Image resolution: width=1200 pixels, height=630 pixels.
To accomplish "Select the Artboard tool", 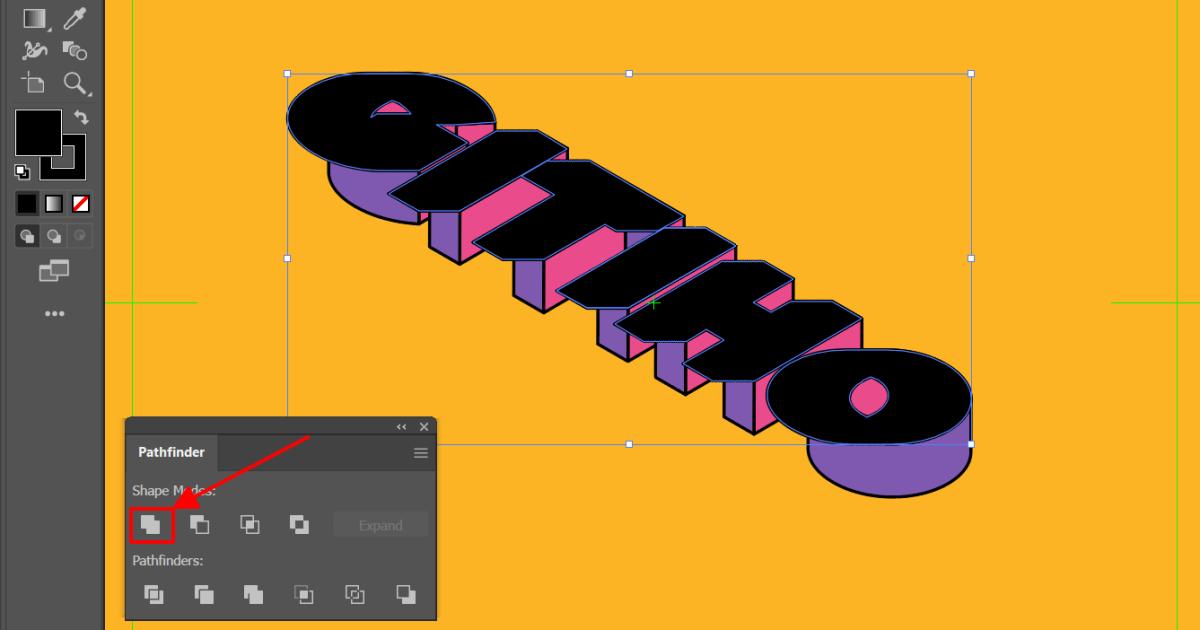I will pos(35,83).
